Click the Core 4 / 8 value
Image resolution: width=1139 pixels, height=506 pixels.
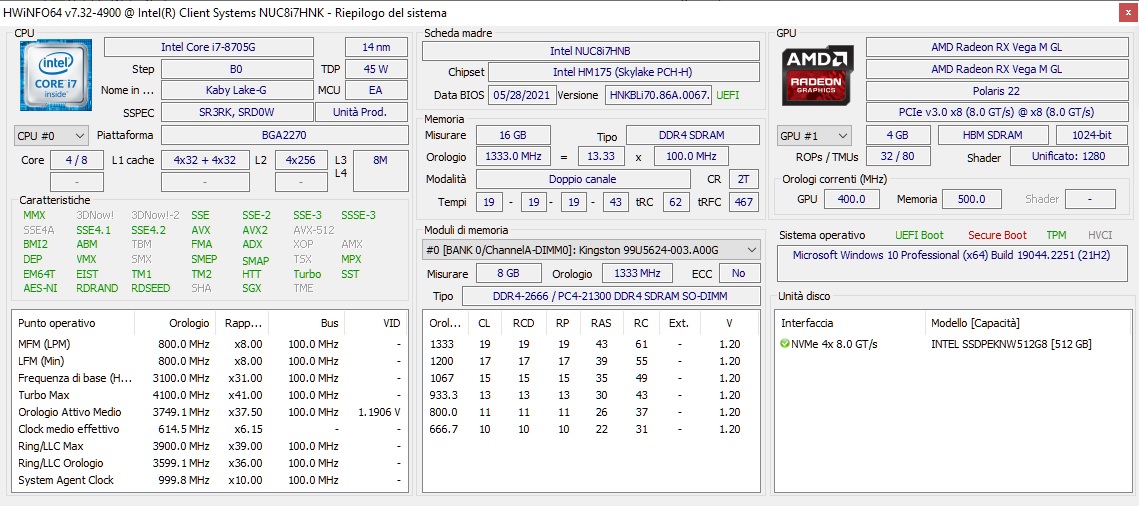pos(76,160)
